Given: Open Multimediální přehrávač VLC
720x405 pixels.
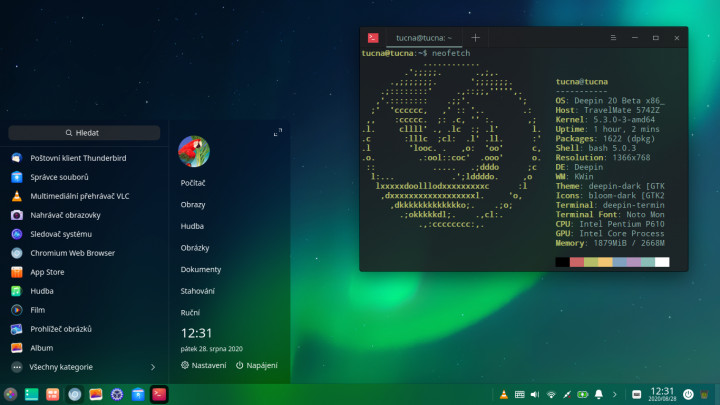Looking at the screenshot, I should pyautogui.click(x=84, y=196).
